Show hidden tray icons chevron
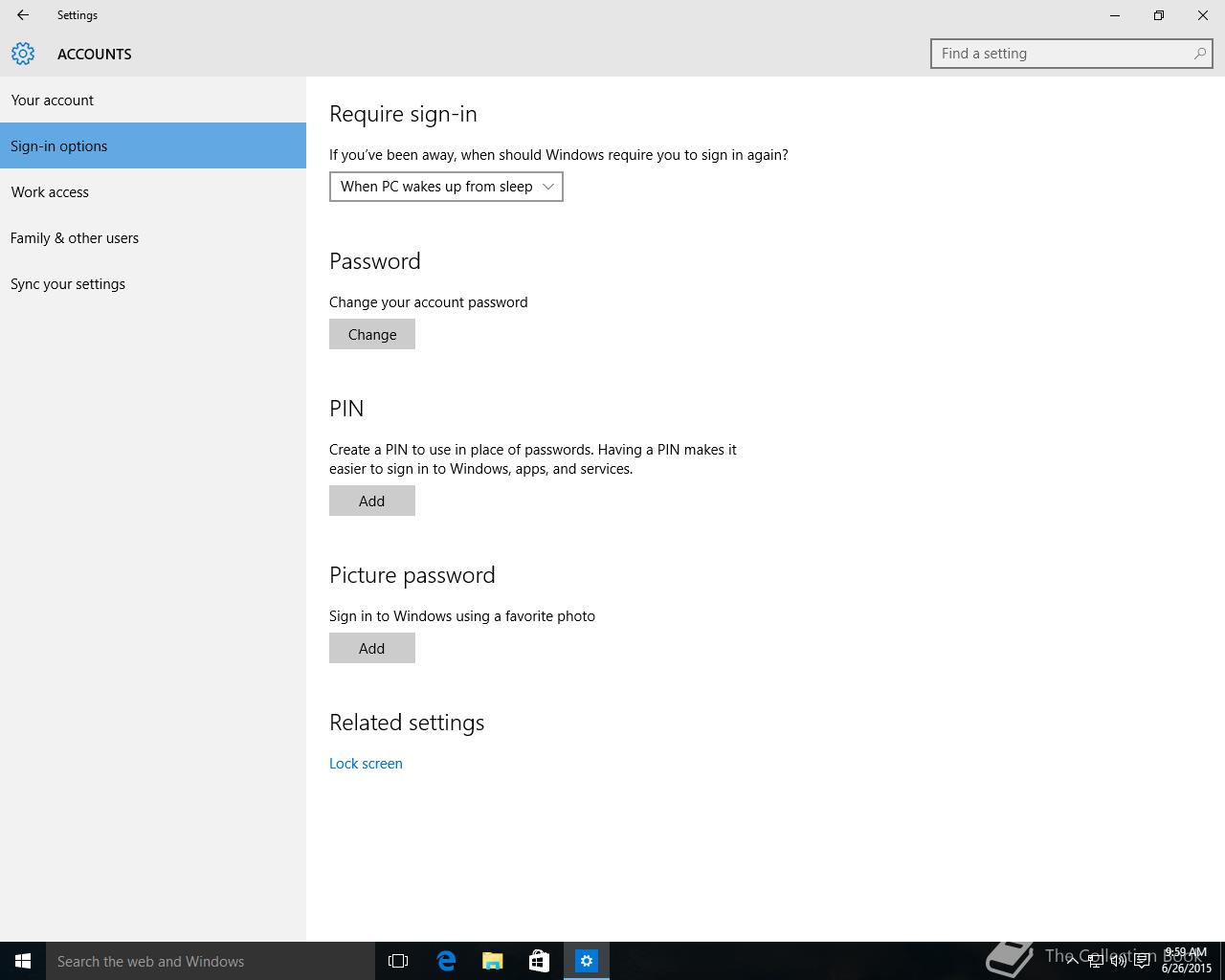This screenshot has height=980, width=1225. 1073,961
